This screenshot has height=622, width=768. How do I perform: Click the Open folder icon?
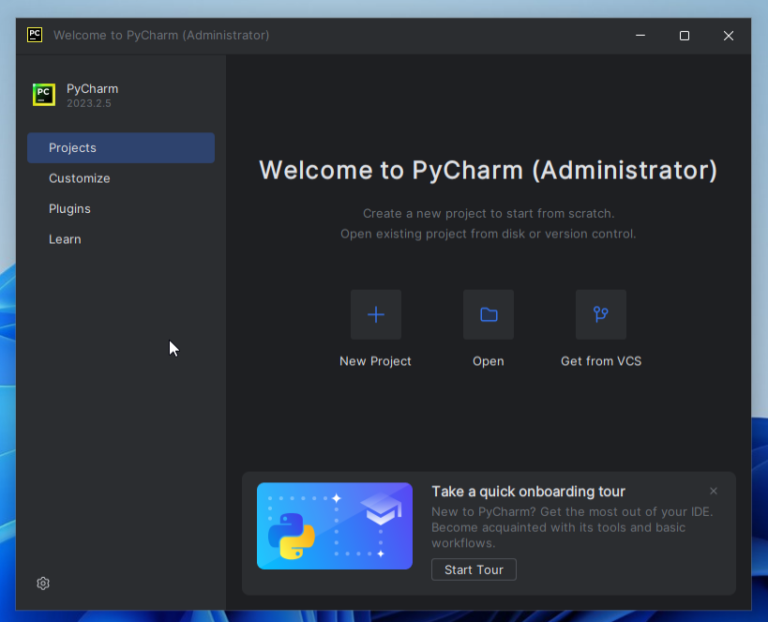[x=488, y=314]
